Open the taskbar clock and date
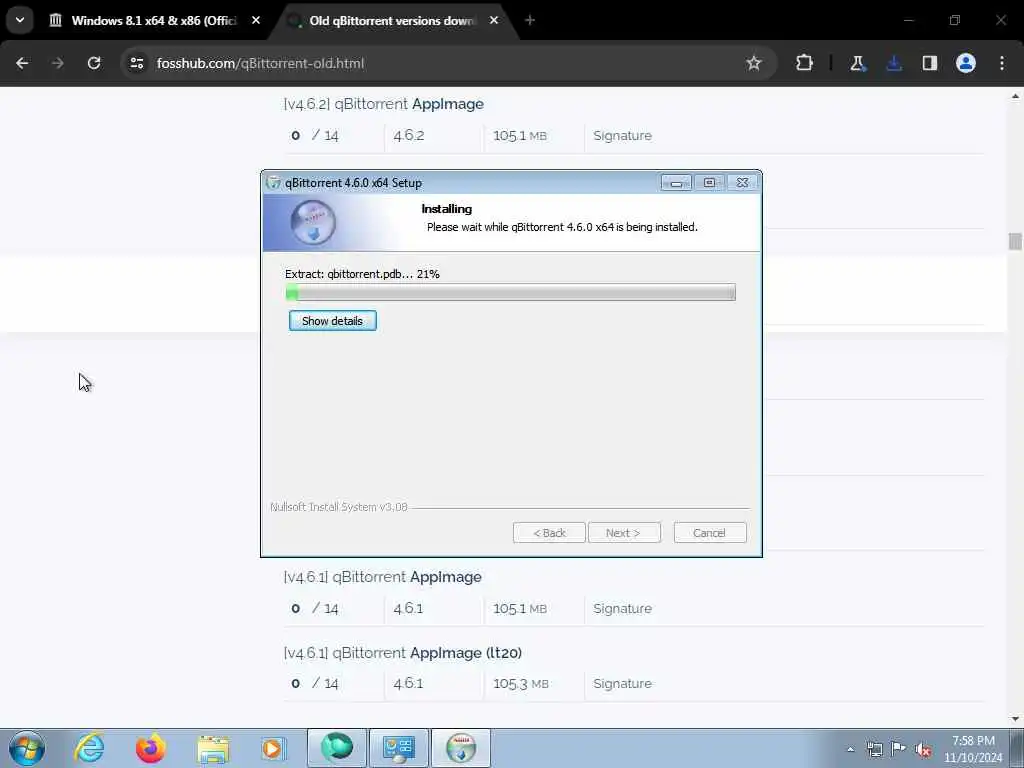 974,749
